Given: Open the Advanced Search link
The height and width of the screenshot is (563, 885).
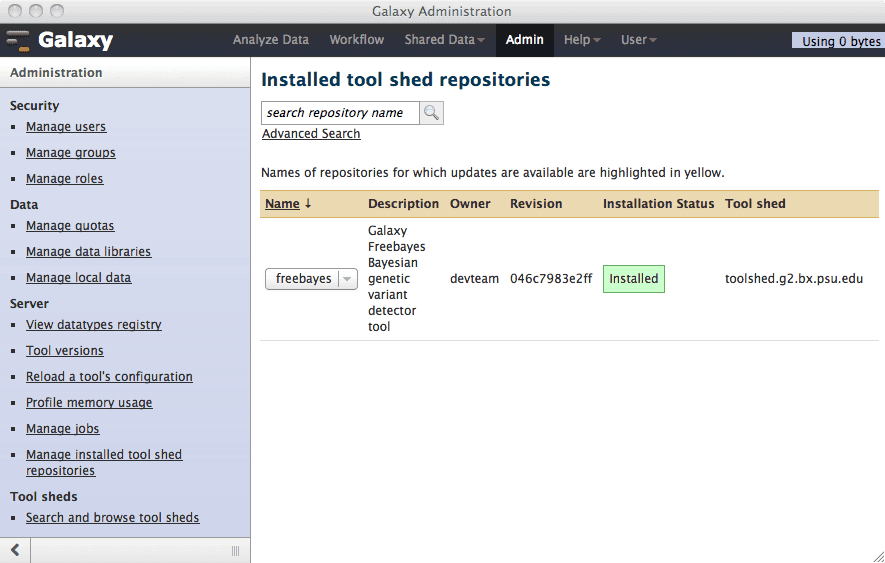Looking at the screenshot, I should point(311,134).
